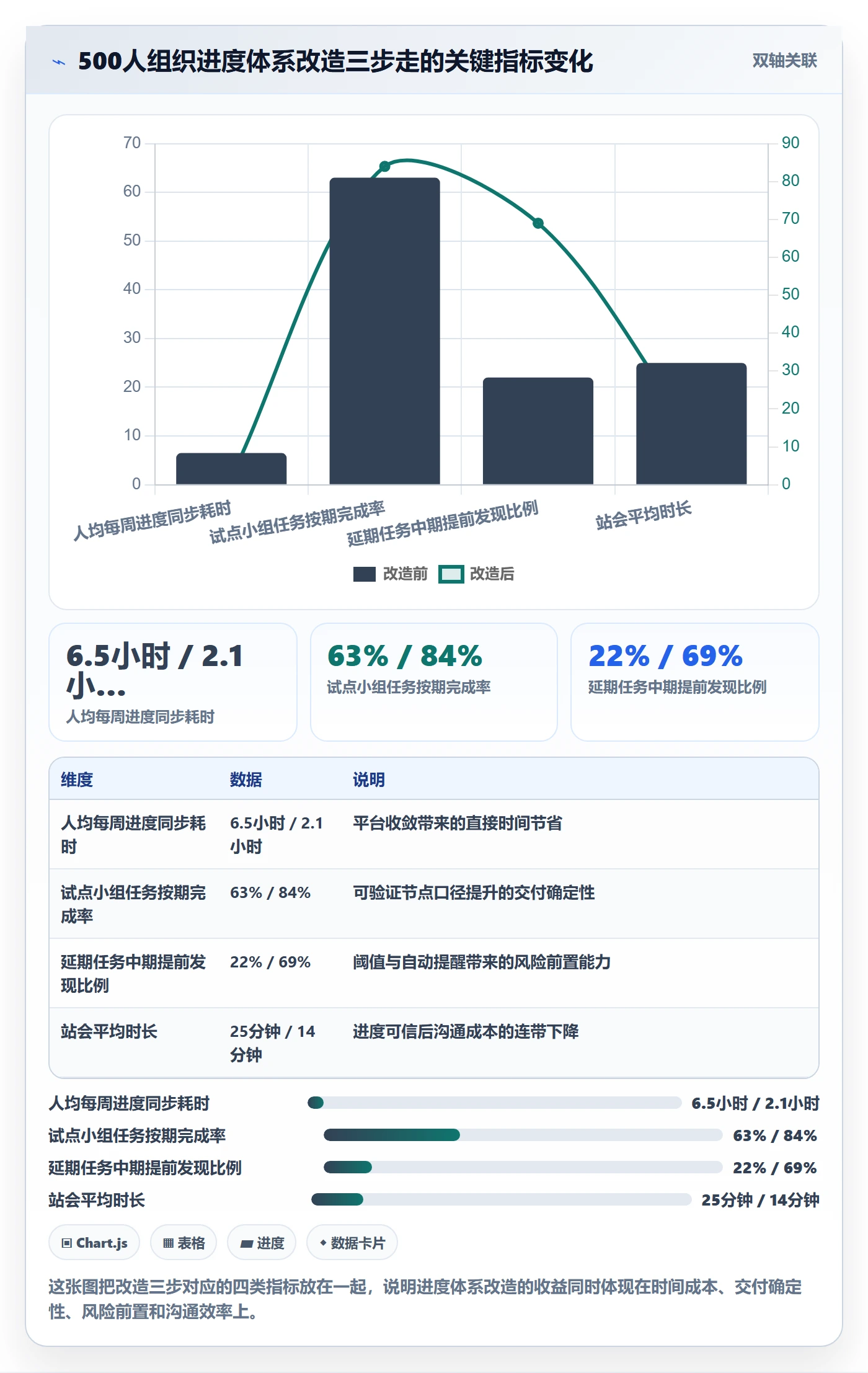Click the 6.5小时 / 2.1小… stat card
868x1373 pixels.
[173, 682]
